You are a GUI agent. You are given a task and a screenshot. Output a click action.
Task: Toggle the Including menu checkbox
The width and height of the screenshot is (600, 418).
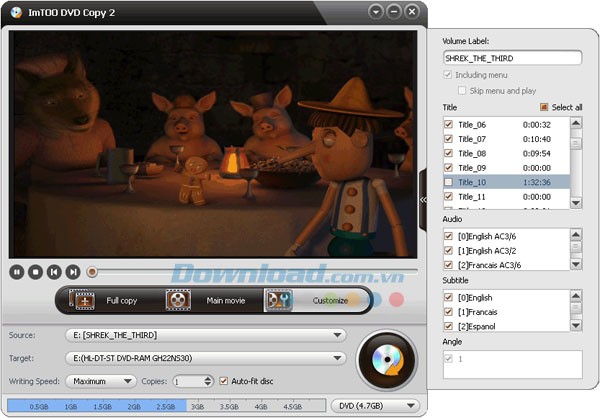click(x=448, y=75)
